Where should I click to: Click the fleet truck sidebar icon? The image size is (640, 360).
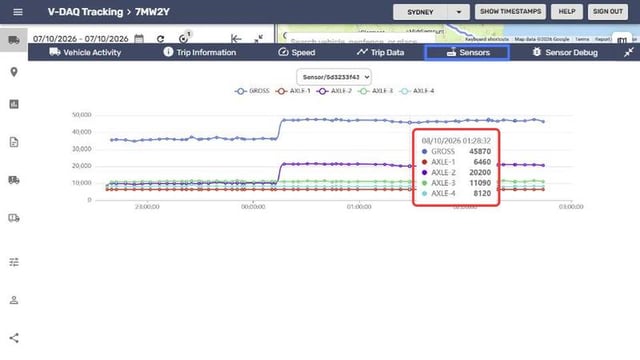[14, 180]
